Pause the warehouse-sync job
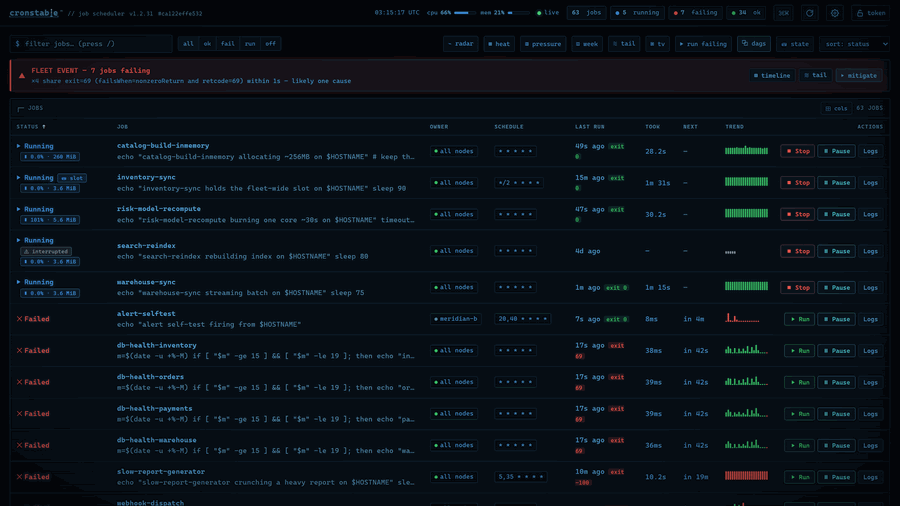The width and height of the screenshot is (900, 506). pyautogui.click(x=836, y=287)
